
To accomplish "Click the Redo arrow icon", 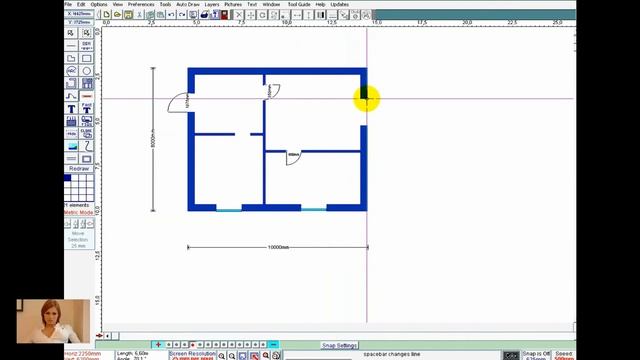I will 182,15.
